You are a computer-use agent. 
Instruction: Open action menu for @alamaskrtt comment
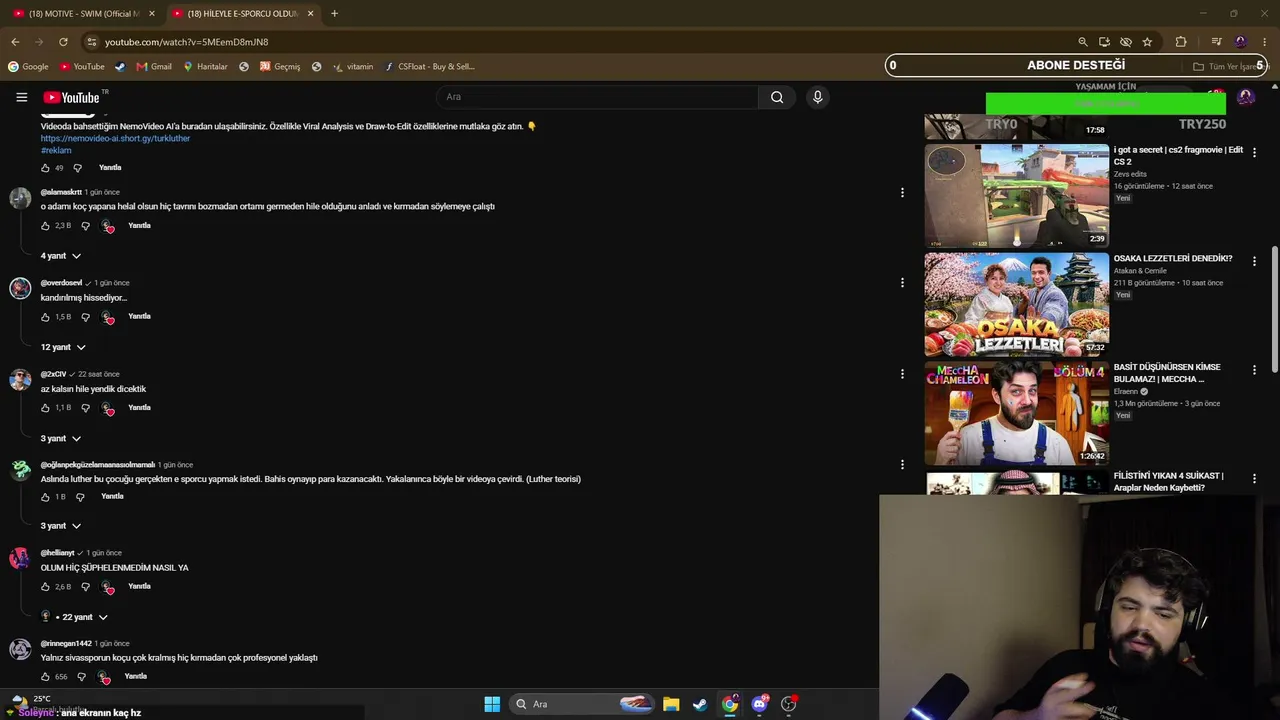click(x=902, y=192)
